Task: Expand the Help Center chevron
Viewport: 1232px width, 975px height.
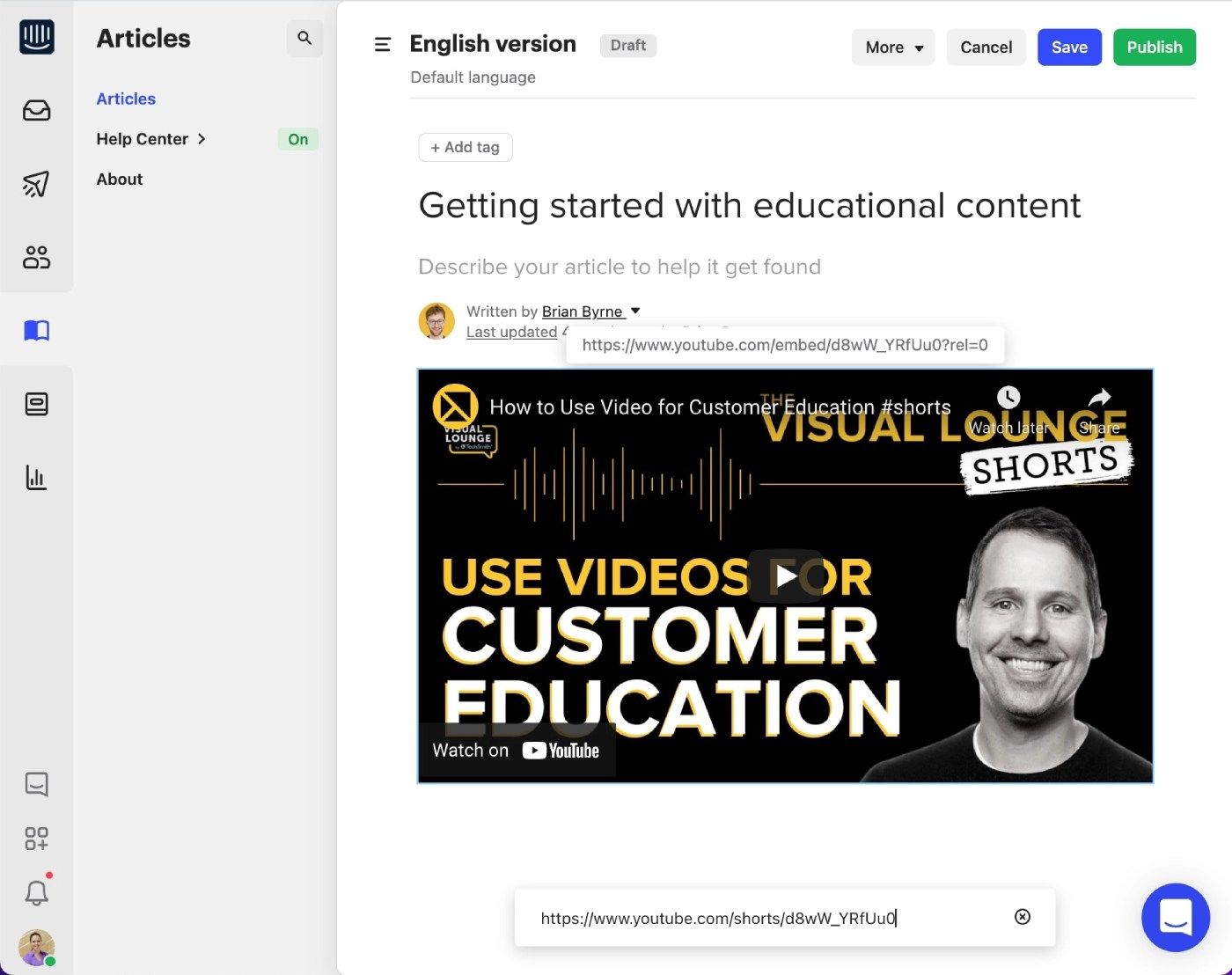Action: tap(202, 139)
